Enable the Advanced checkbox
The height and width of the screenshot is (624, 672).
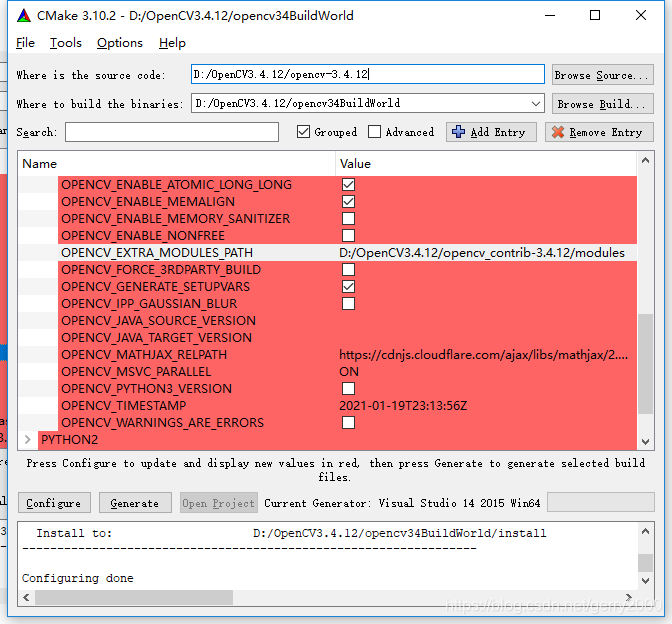point(374,132)
